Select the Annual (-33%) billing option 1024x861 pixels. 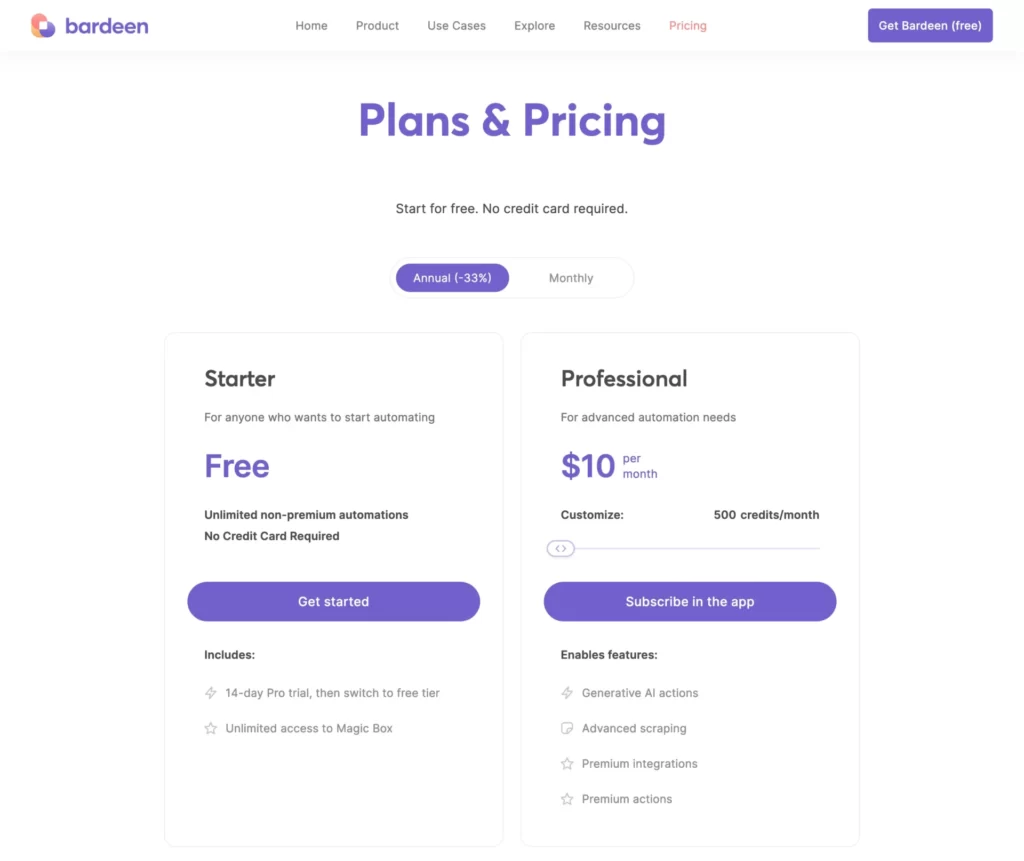coord(452,277)
